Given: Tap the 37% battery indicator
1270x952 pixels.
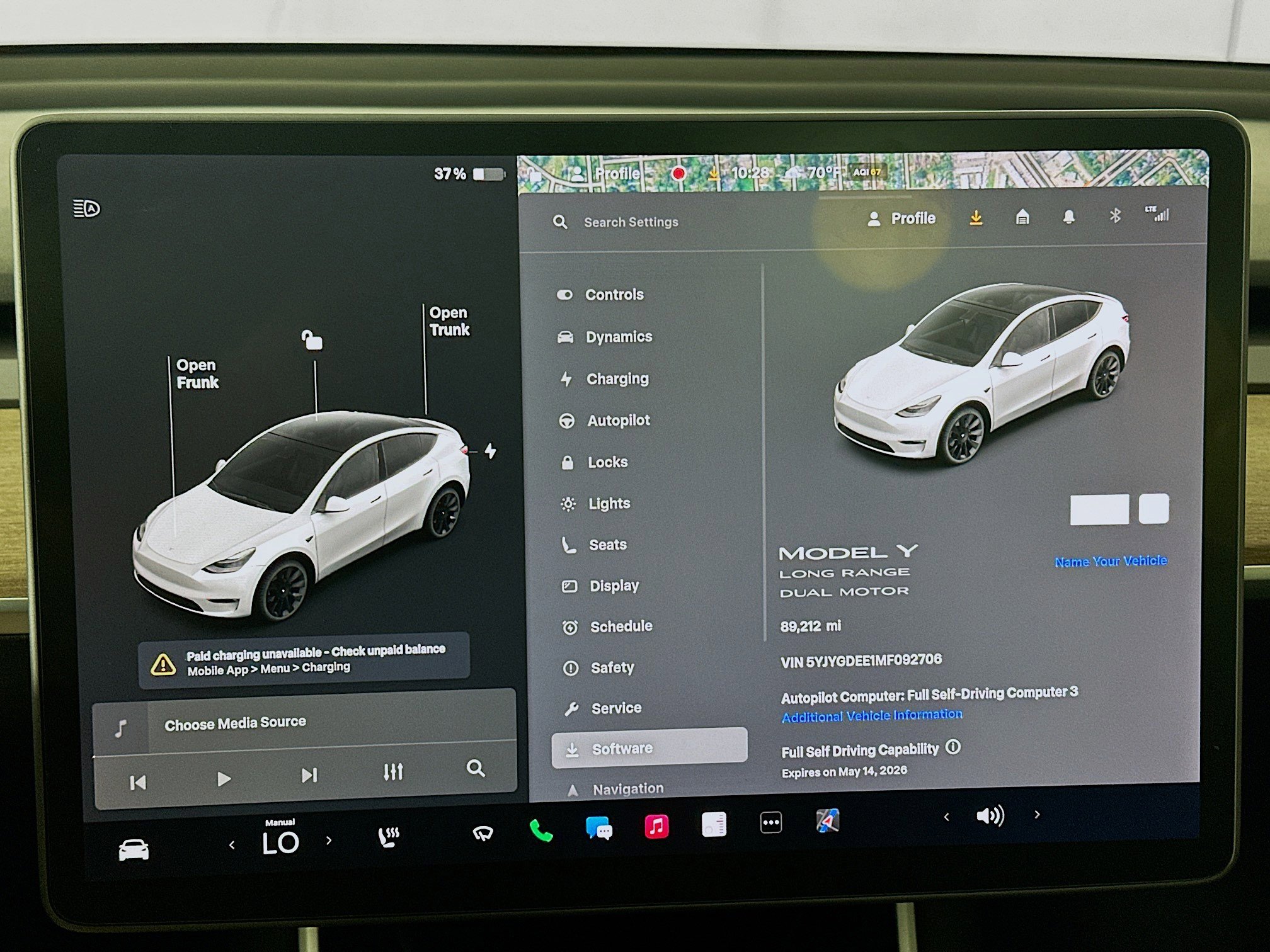Looking at the screenshot, I should tap(469, 174).
